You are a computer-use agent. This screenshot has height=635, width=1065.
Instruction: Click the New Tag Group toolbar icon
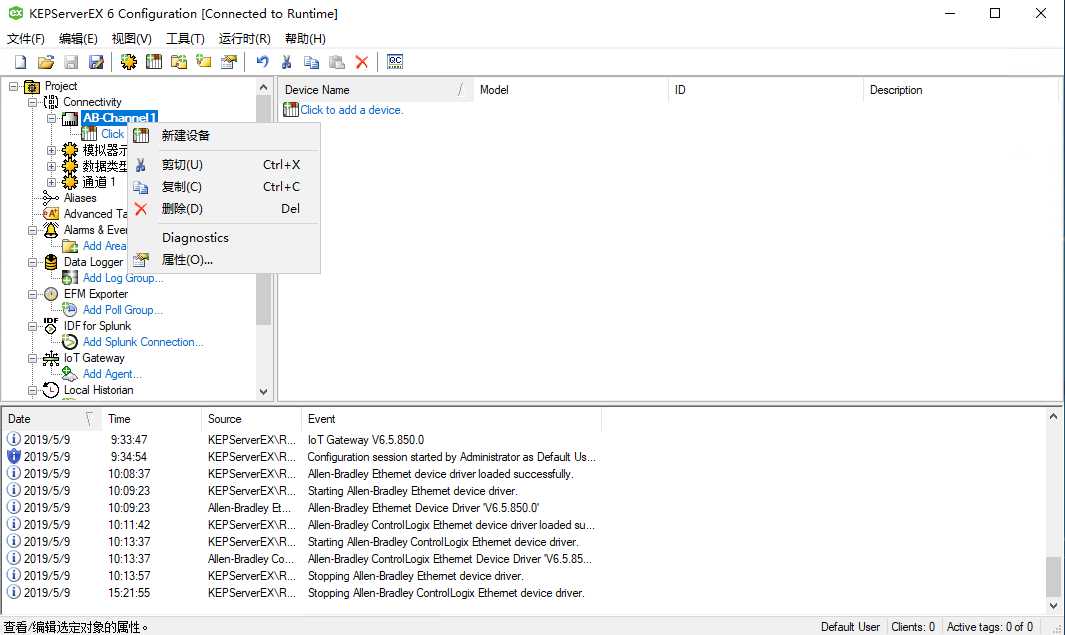(179, 62)
